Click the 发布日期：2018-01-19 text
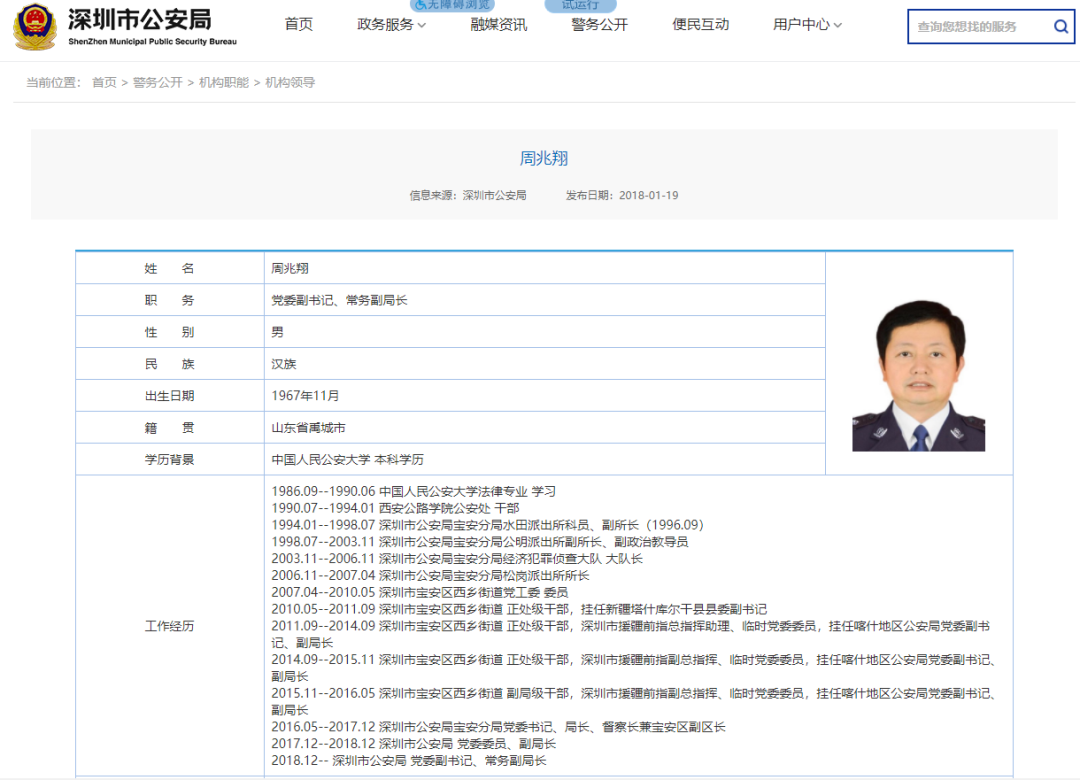Screen dimensions: 1080x780 pos(622,196)
